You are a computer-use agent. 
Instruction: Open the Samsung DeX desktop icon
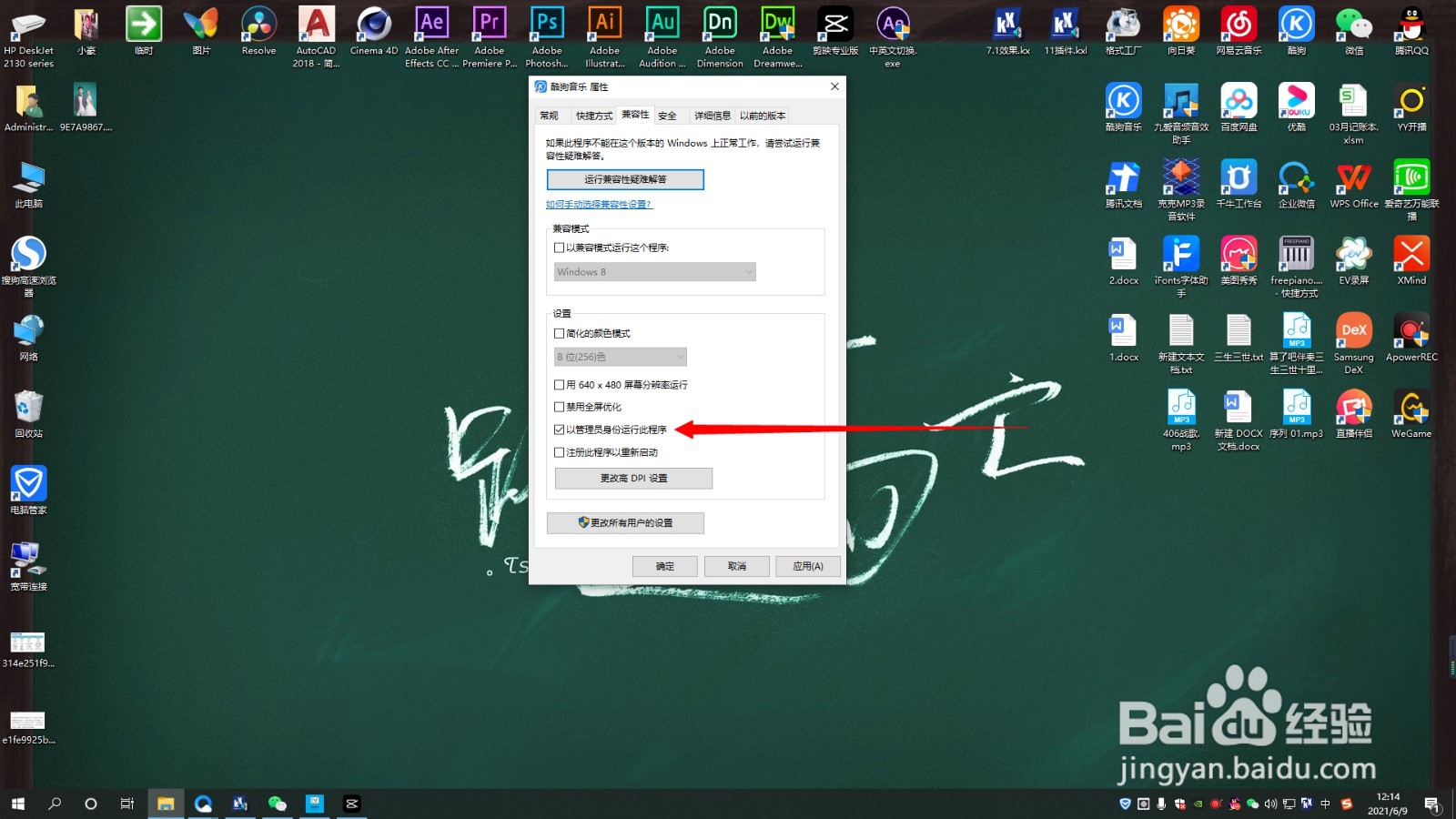(1353, 344)
